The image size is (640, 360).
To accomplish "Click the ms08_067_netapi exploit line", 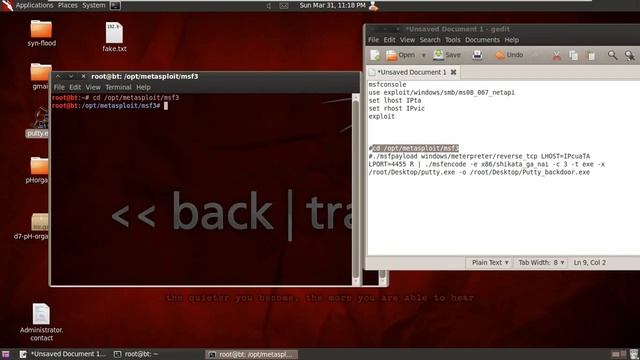I will click(x=442, y=92).
